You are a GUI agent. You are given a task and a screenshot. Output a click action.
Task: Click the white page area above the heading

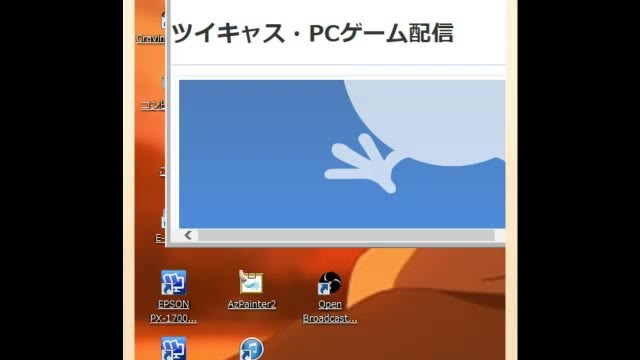pos(338,8)
